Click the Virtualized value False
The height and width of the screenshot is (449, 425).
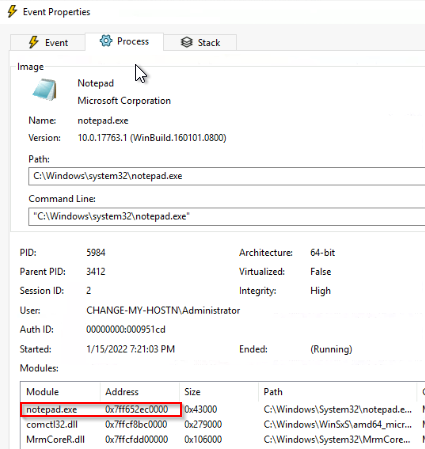click(x=320, y=272)
